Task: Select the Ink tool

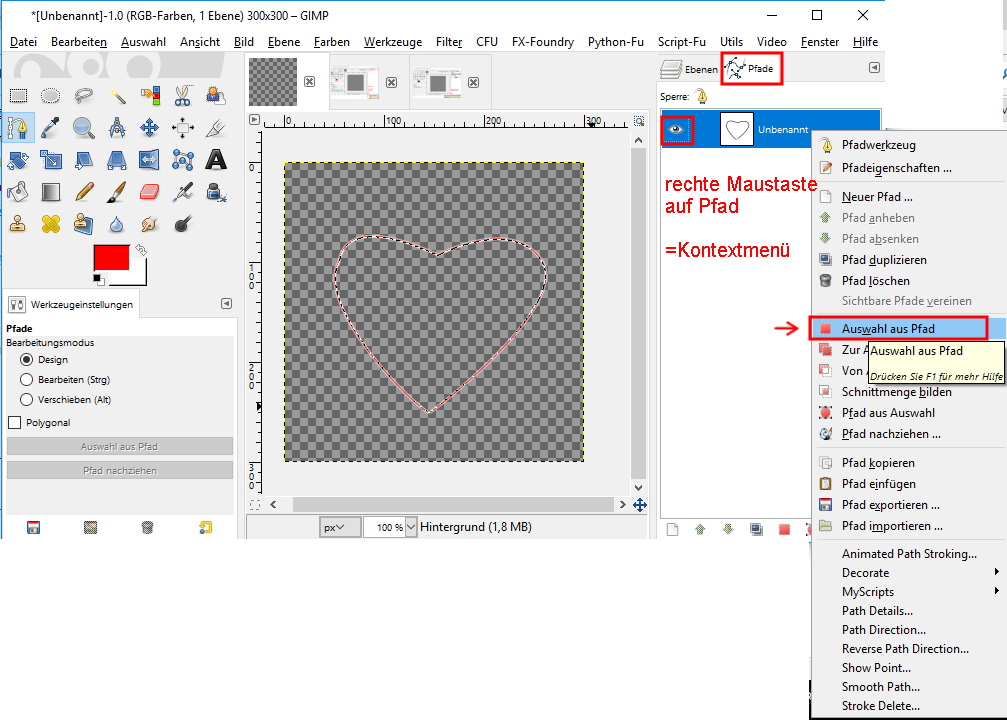Action: [216, 192]
